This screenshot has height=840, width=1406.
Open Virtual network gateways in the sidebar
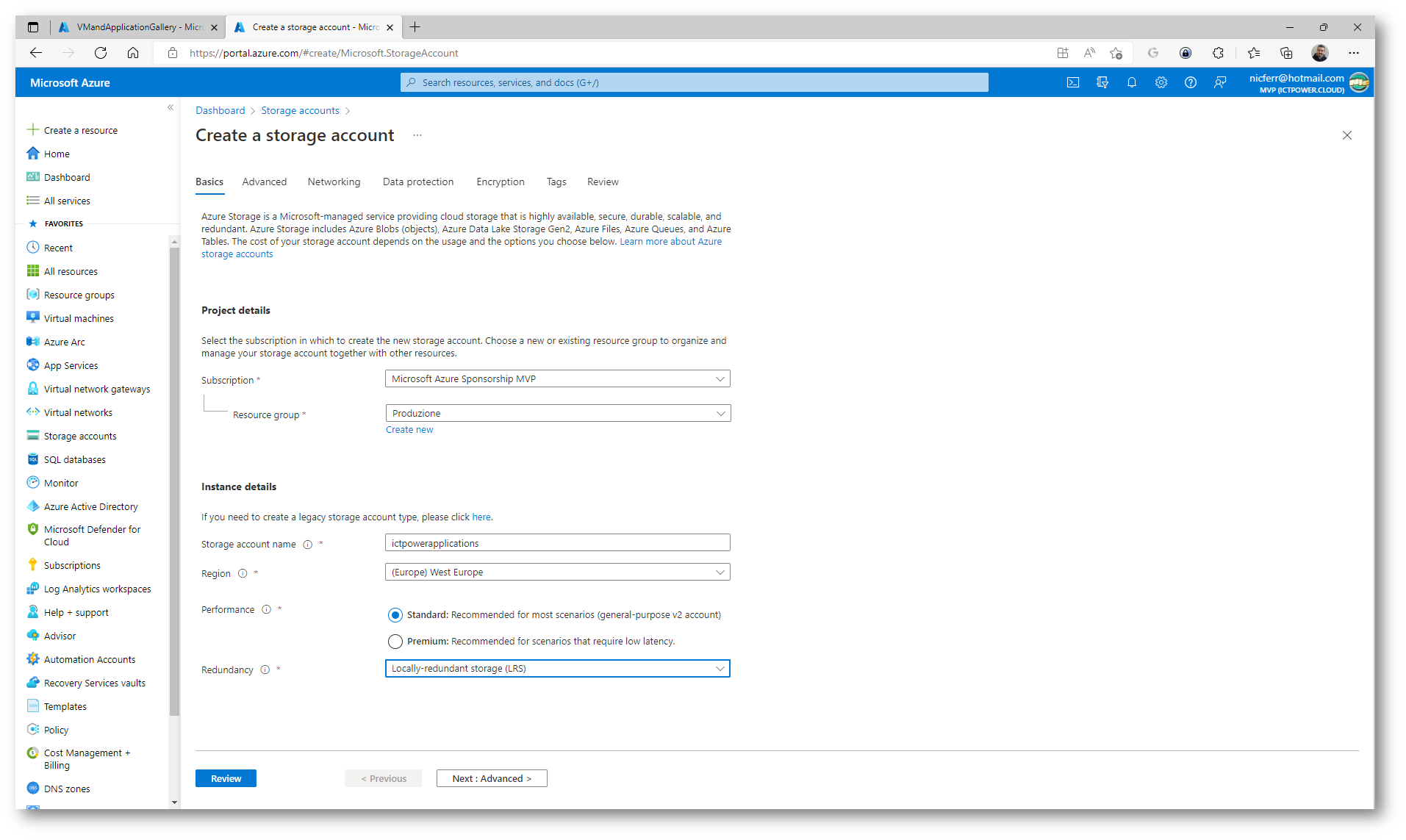click(x=97, y=389)
